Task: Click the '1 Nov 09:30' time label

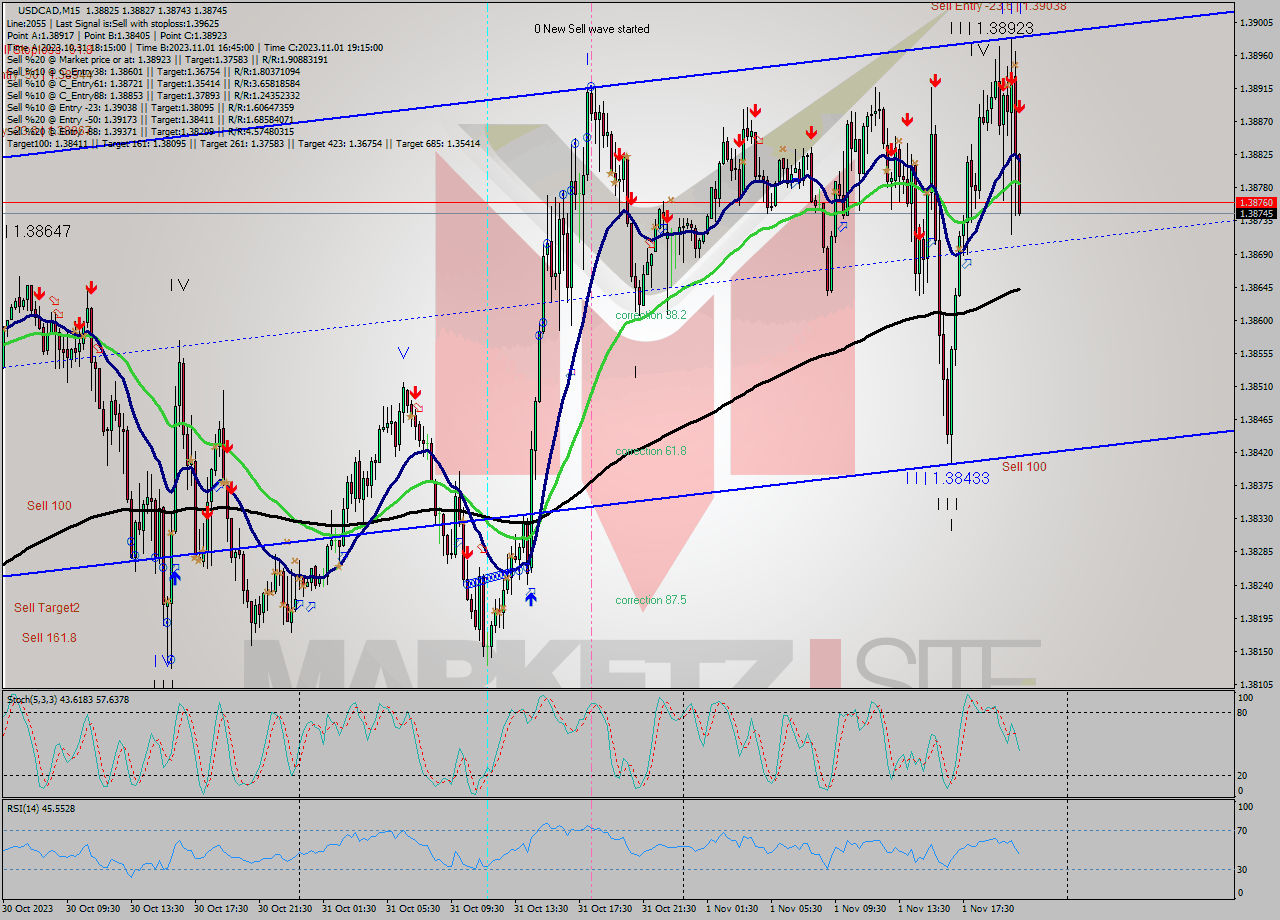Action: pyautogui.click(x=860, y=909)
